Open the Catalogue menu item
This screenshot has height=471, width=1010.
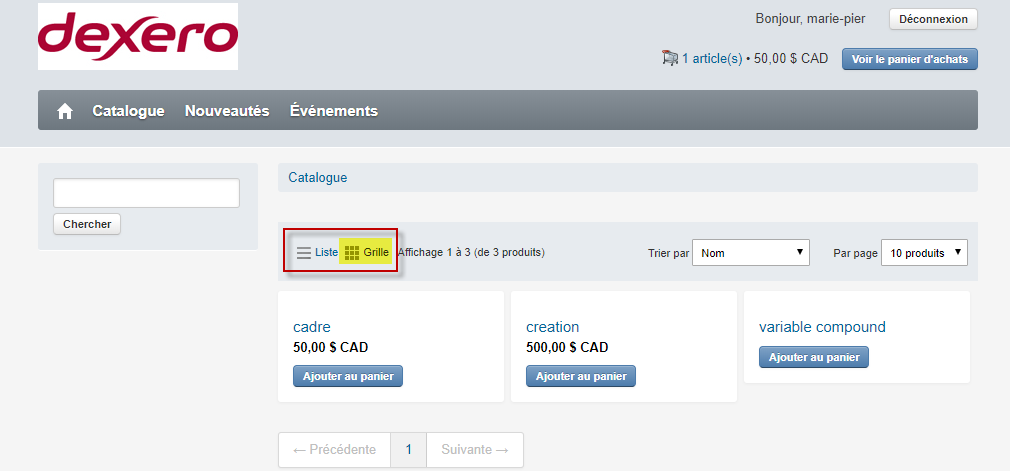[128, 111]
